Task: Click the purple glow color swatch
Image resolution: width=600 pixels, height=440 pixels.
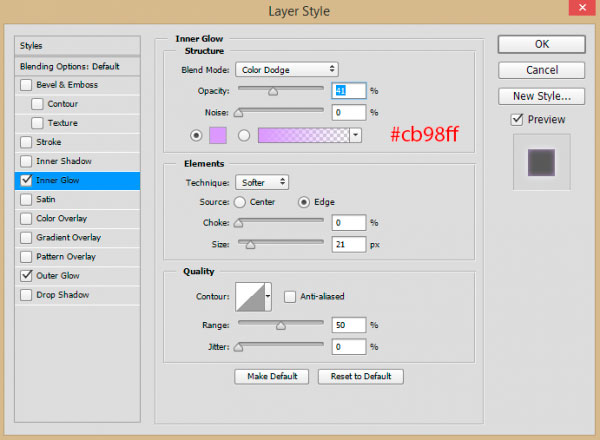Action: 218,135
